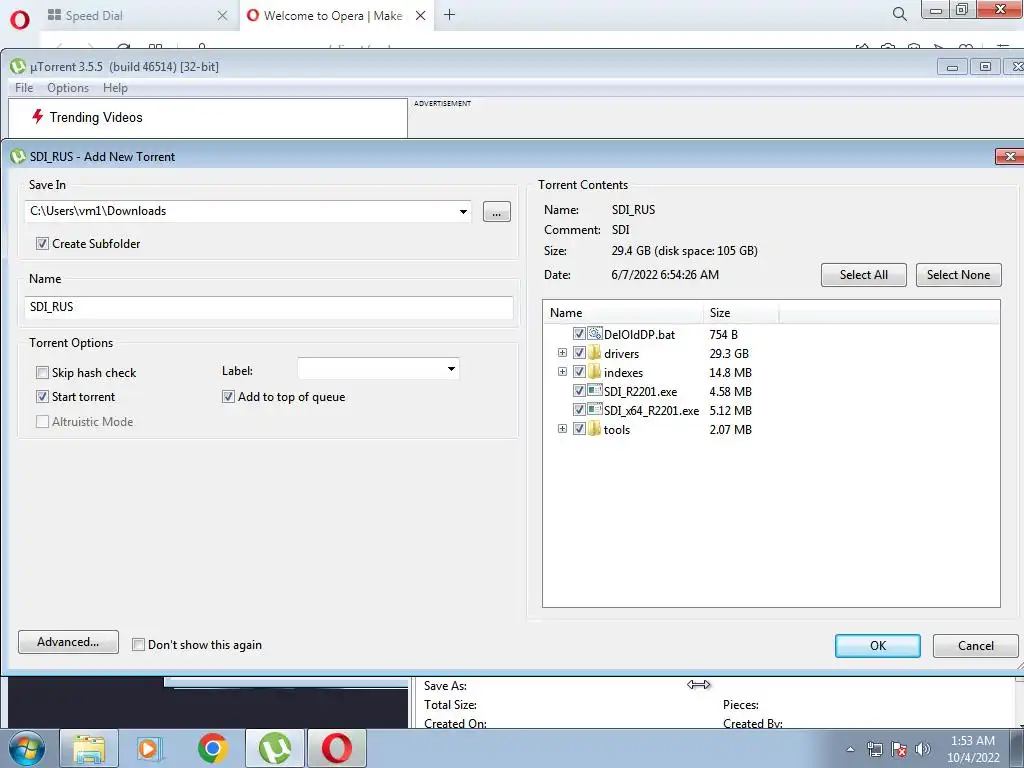Screen dimensions: 1024x768
Task: Switch to Welcome to Opera tab
Action: (338, 15)
